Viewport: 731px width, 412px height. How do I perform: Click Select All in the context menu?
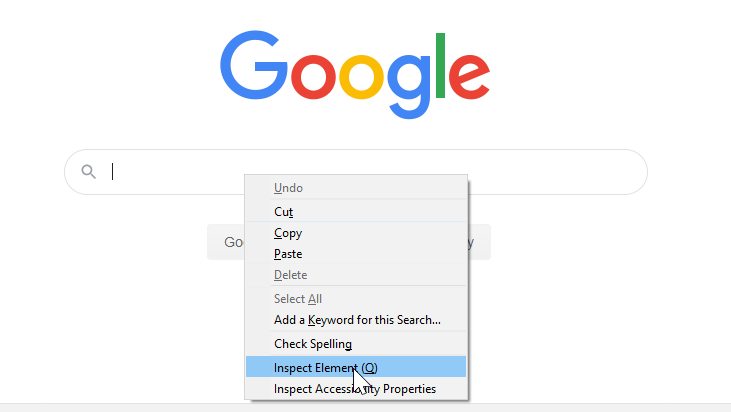[x=298, y=299]
